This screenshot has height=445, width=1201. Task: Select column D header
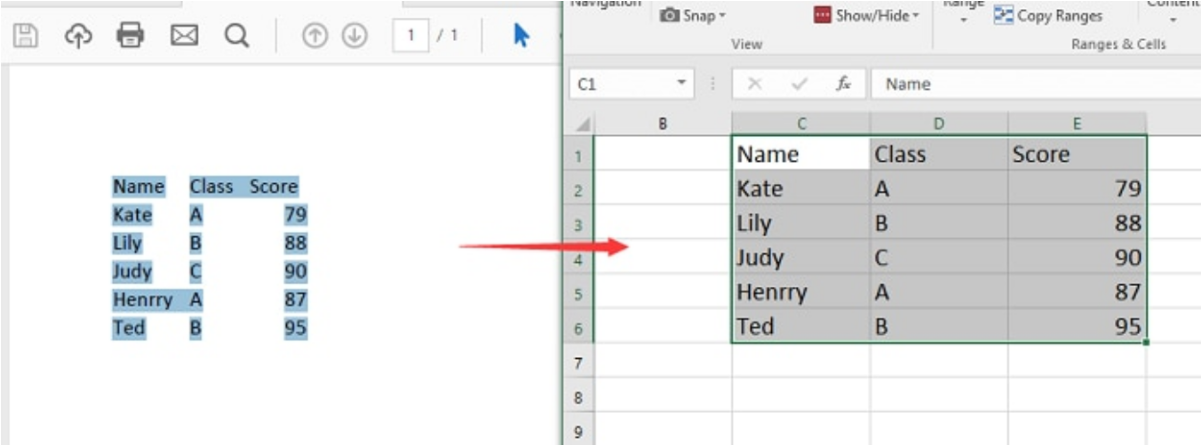(938, 123)
